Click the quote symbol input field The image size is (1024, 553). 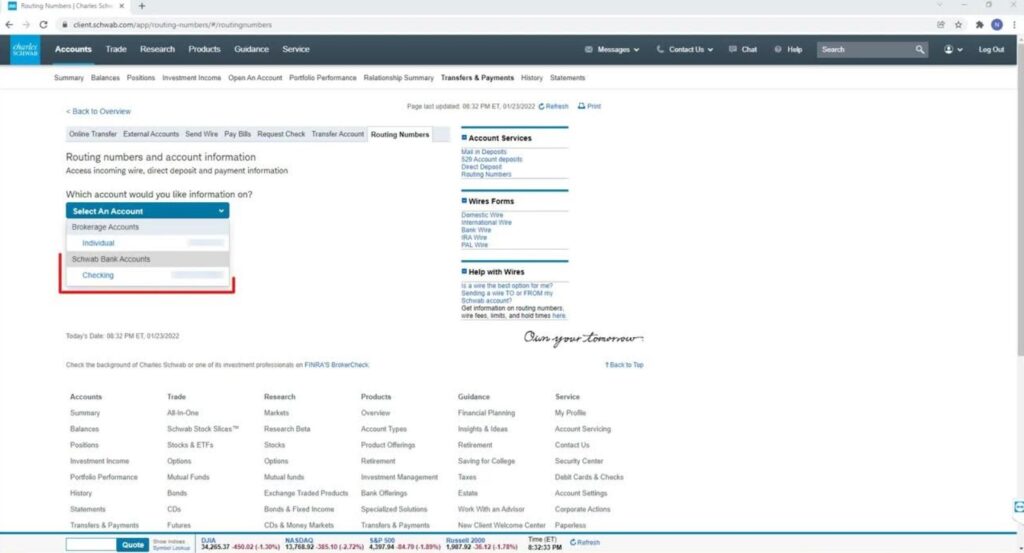[91, 544]
